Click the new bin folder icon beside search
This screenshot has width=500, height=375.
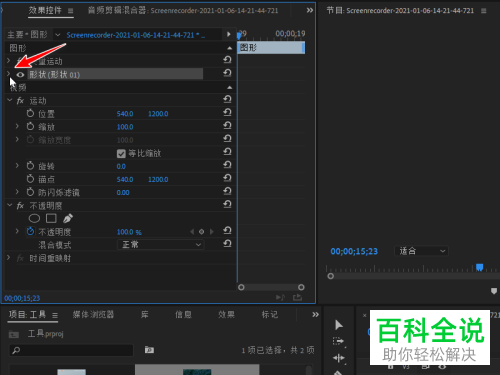149,350
